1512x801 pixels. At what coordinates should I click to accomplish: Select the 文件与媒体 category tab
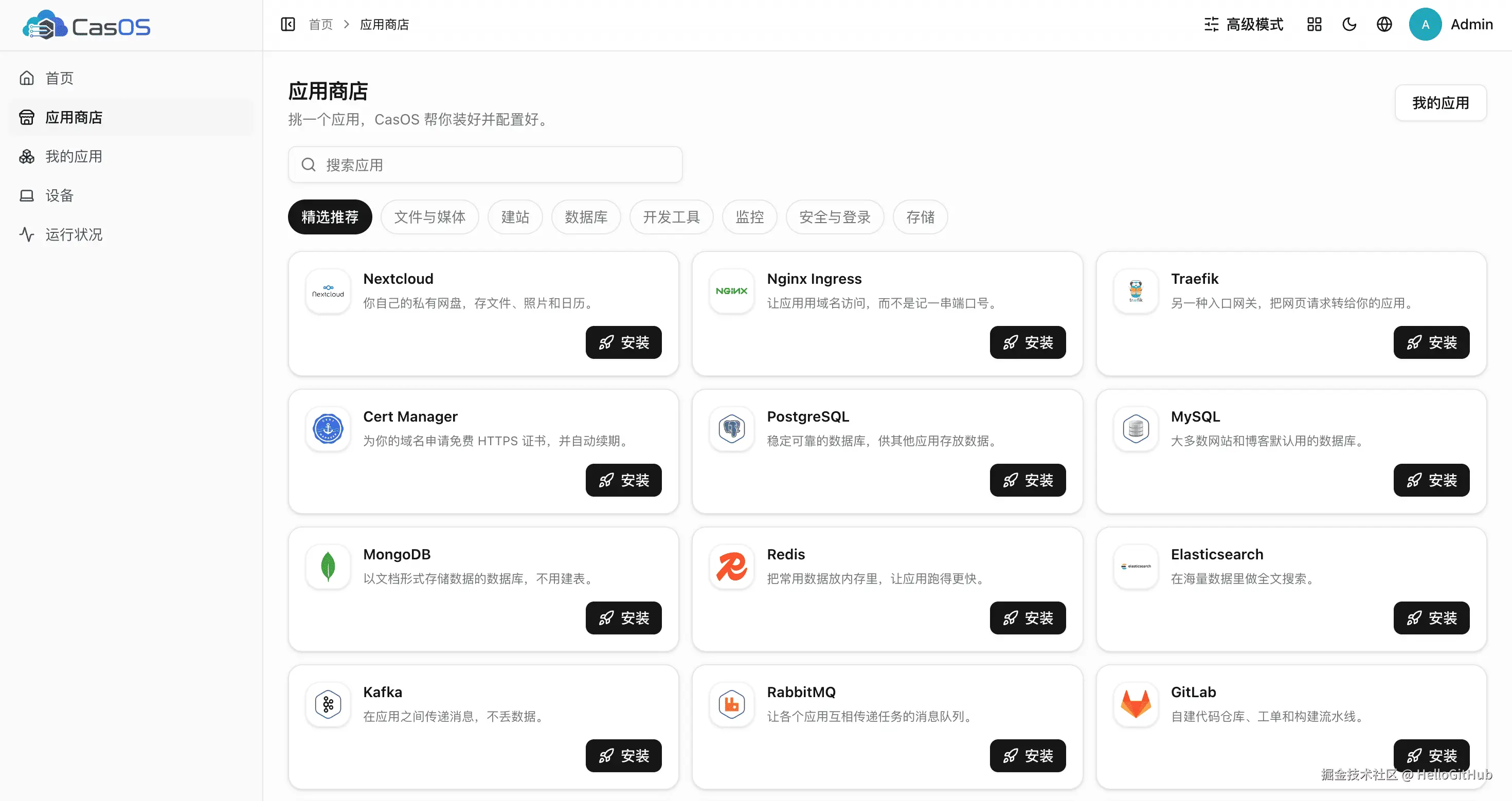pyautogui.click(x=429, y=217)
